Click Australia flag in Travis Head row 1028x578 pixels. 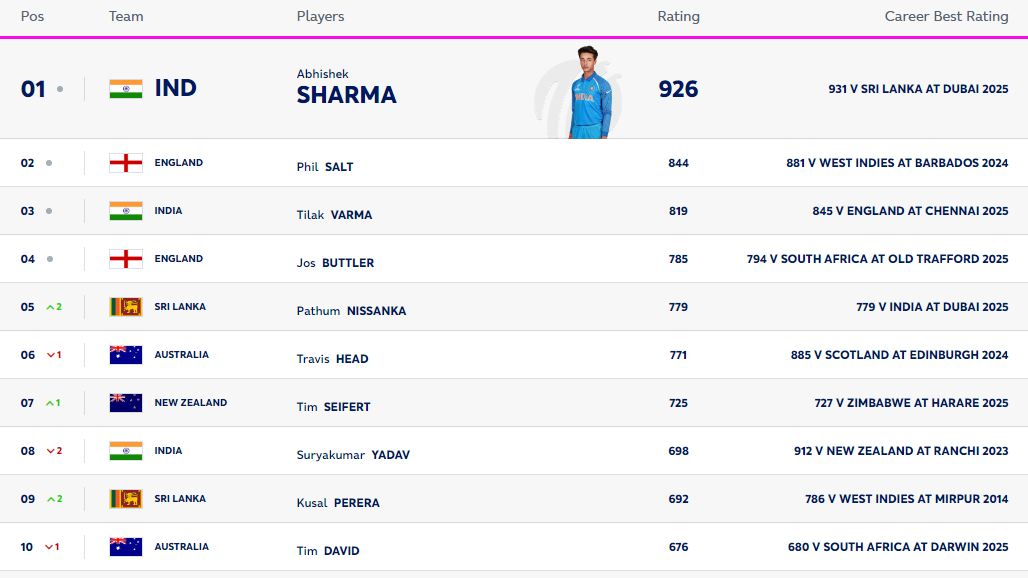pyautogui.click(x=126, y=355)
